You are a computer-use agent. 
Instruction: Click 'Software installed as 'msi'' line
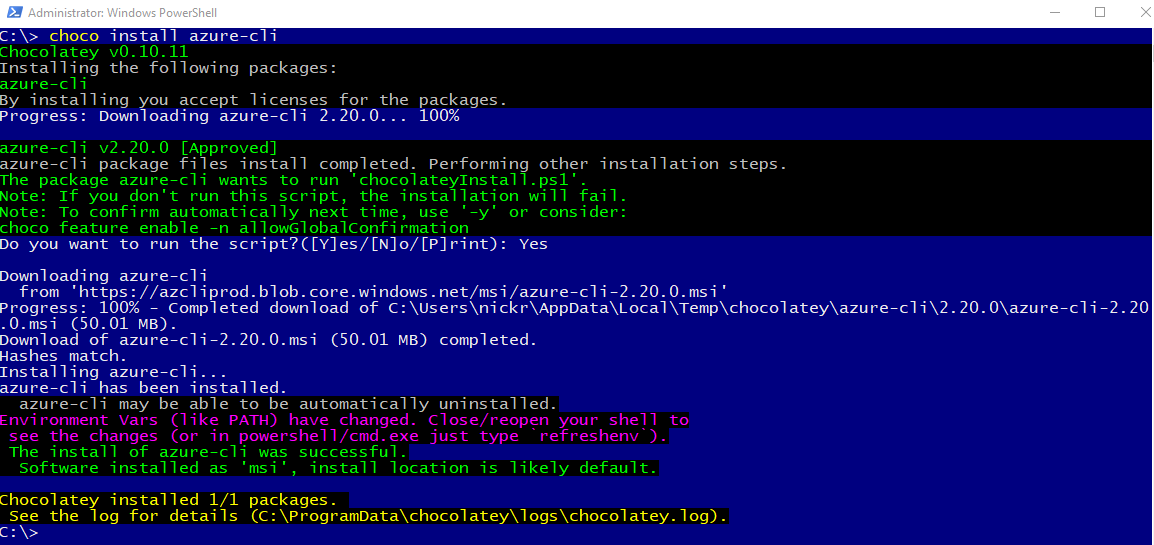point(339,468)
